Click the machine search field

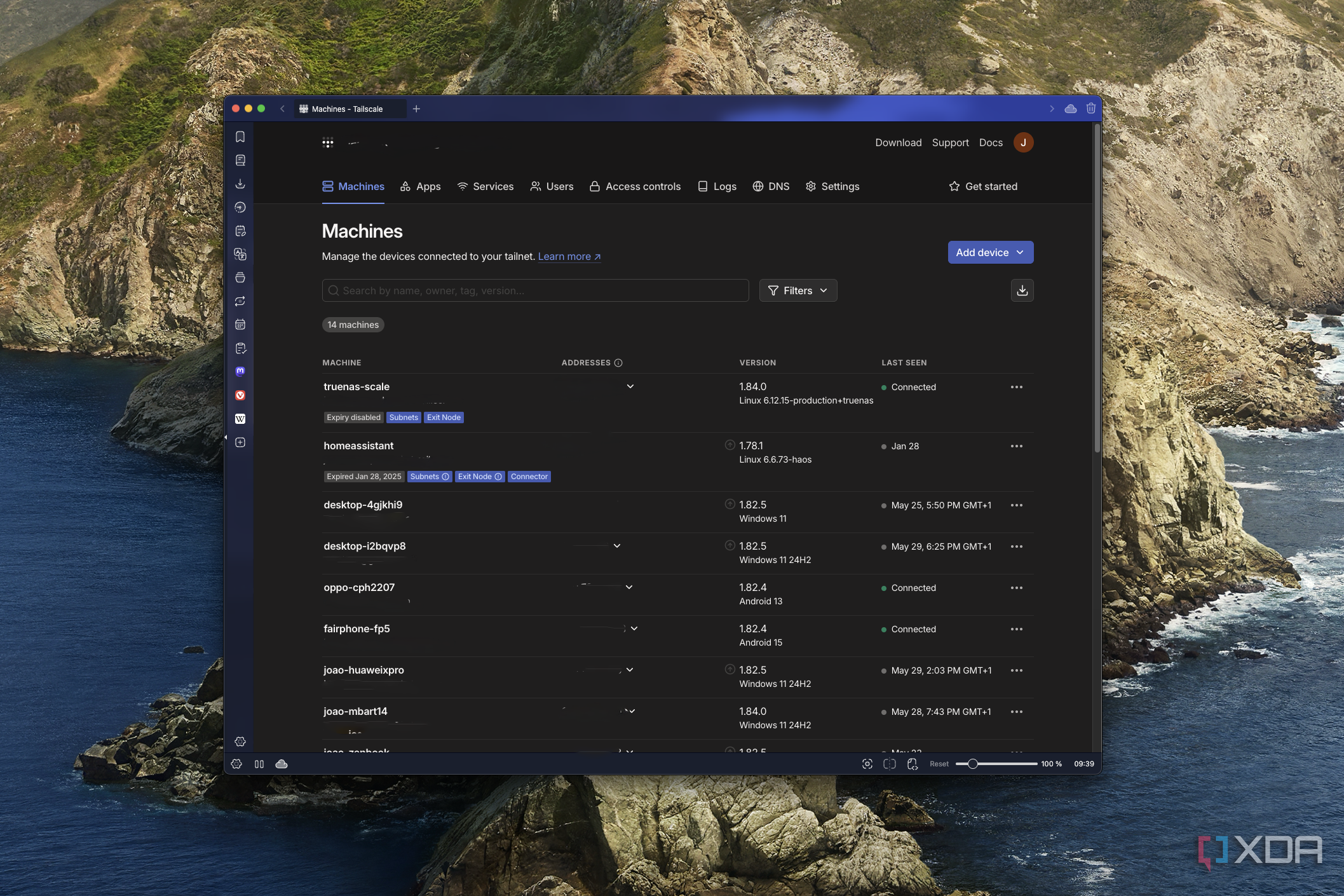point(536,290)
